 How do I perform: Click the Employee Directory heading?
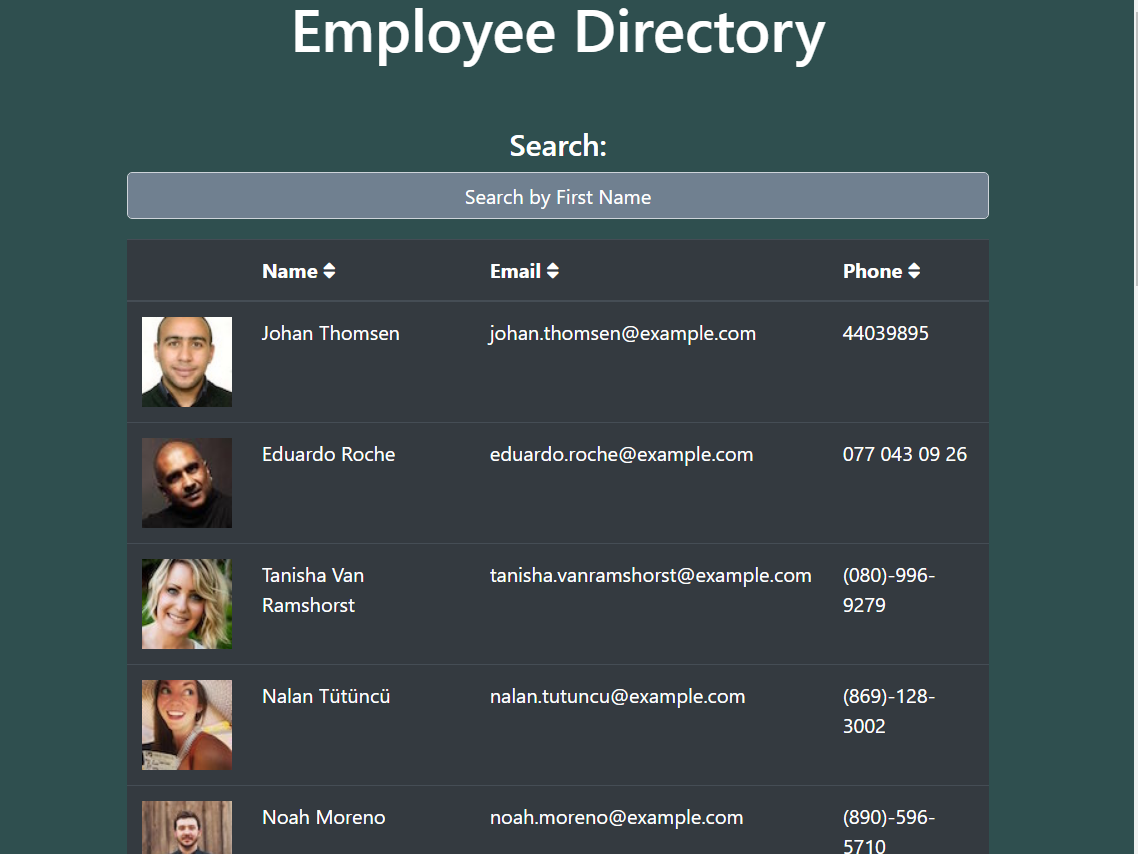[558, 32]
